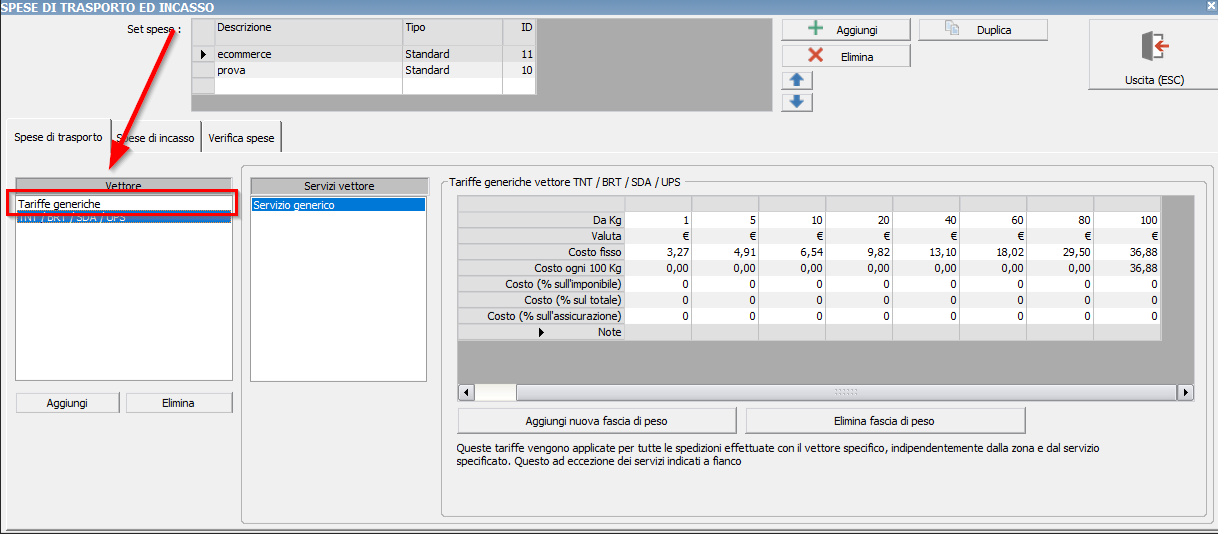Click the Da Kg cell with value 20
This screenshot has height=534, width=1218.
[x=859, y=219]
